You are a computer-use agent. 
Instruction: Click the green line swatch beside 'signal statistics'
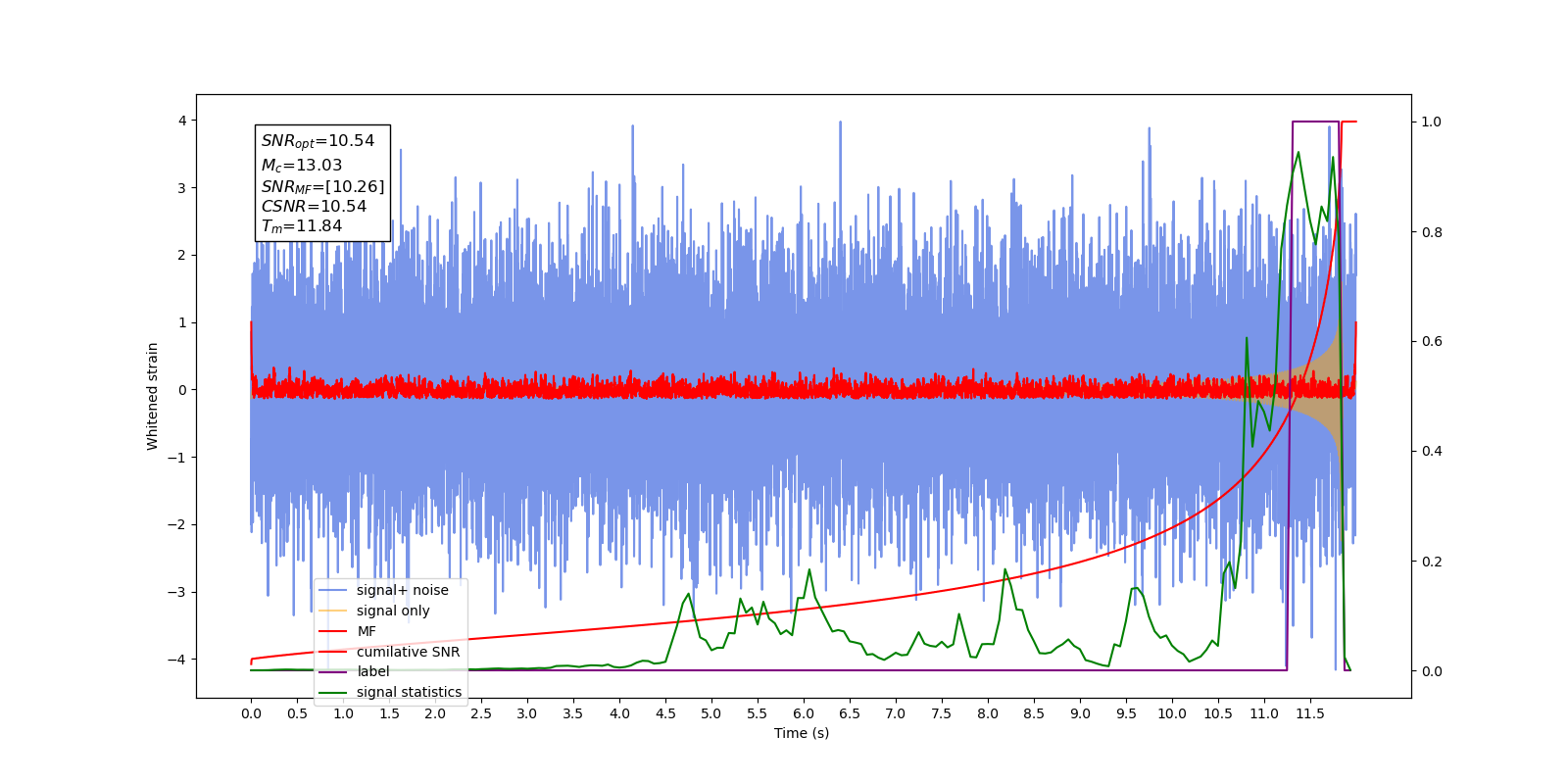click(333, 692)
